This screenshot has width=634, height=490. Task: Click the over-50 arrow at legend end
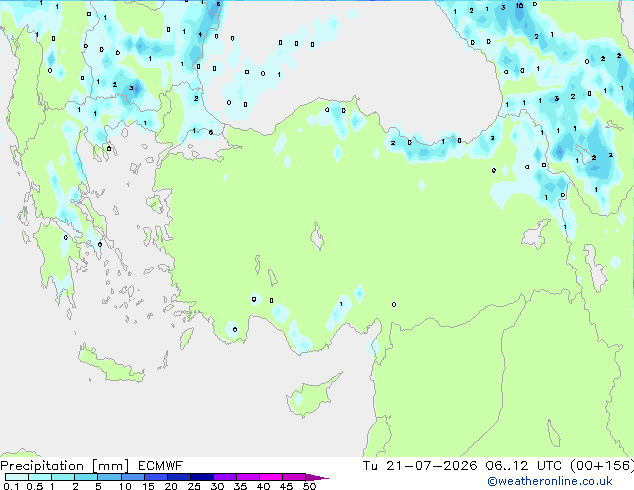coord(317,477)
